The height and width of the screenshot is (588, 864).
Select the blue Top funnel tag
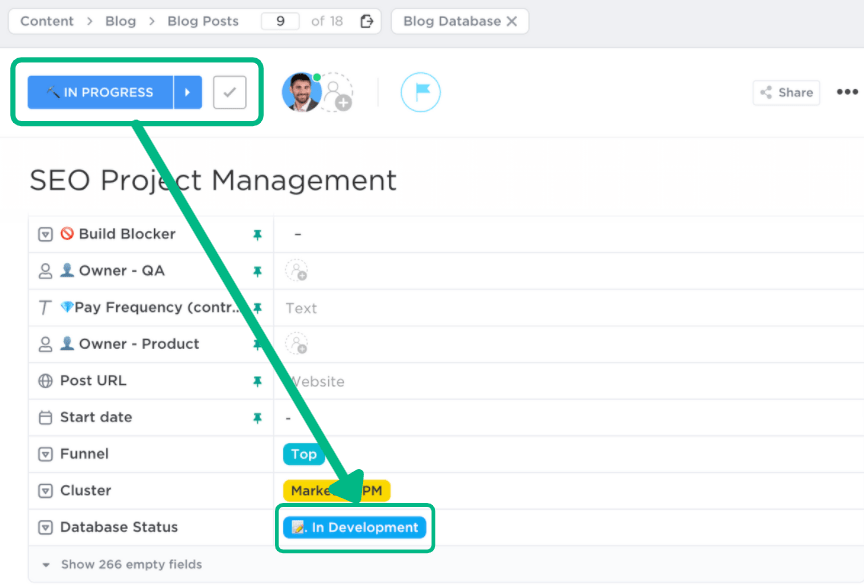coord(303,454)
